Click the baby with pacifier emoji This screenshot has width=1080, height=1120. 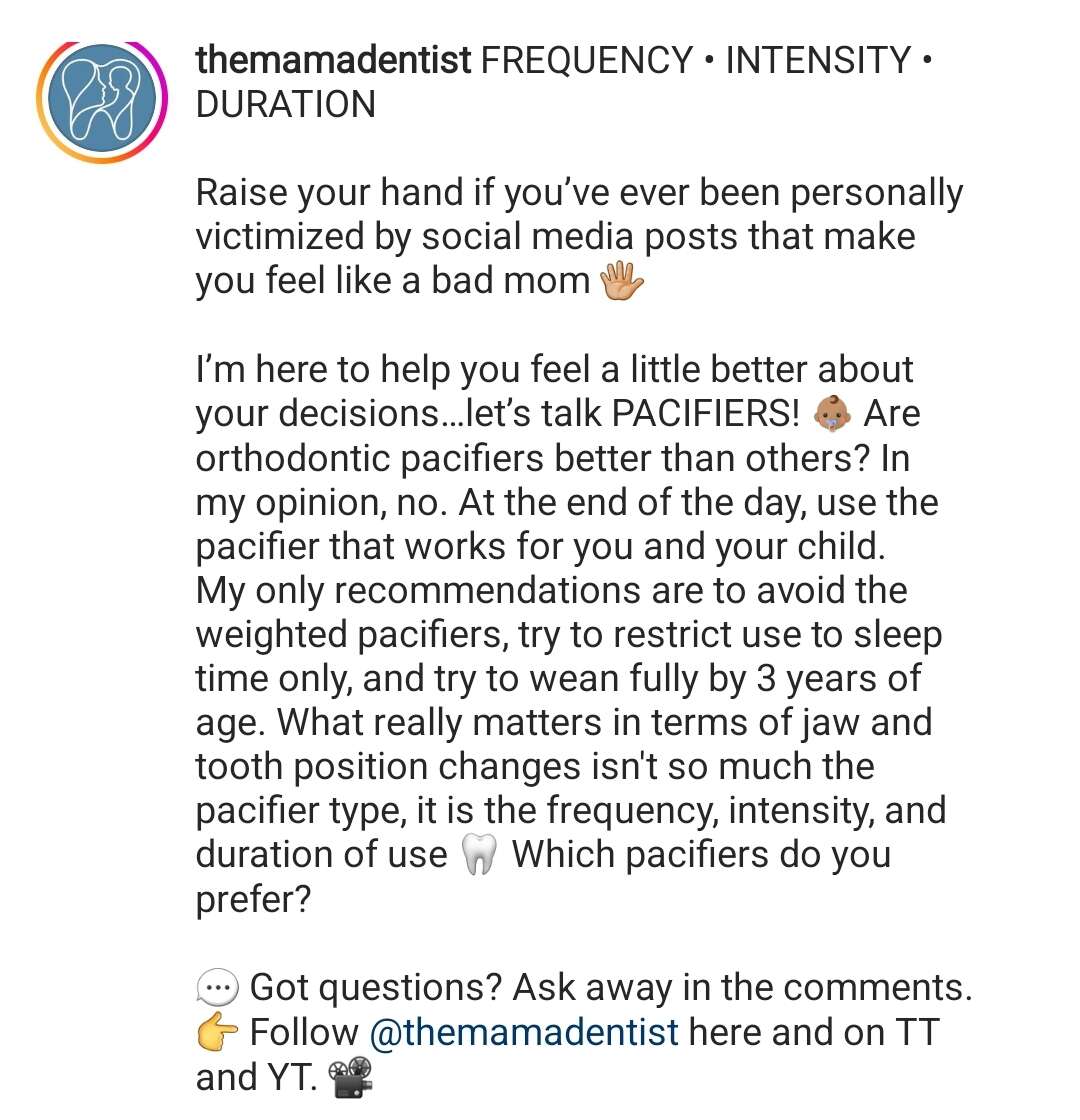tap(832, 413)
